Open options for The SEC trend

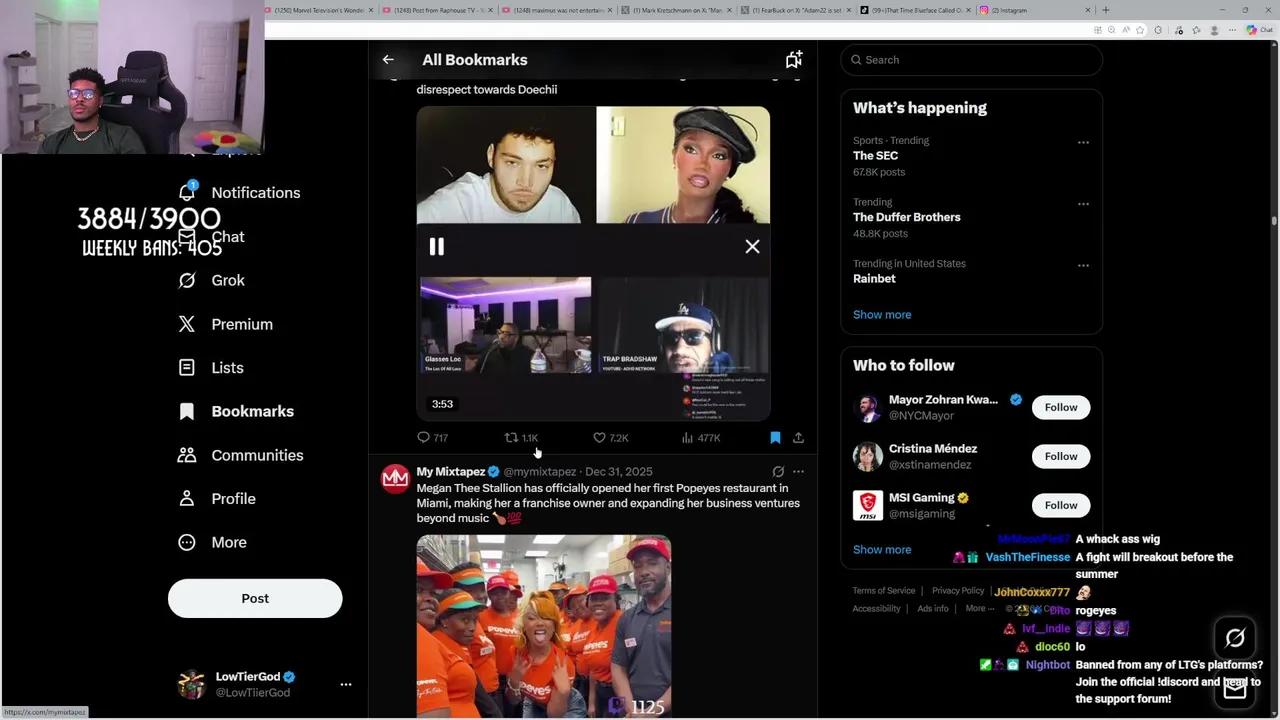[x=1083, y=142]
